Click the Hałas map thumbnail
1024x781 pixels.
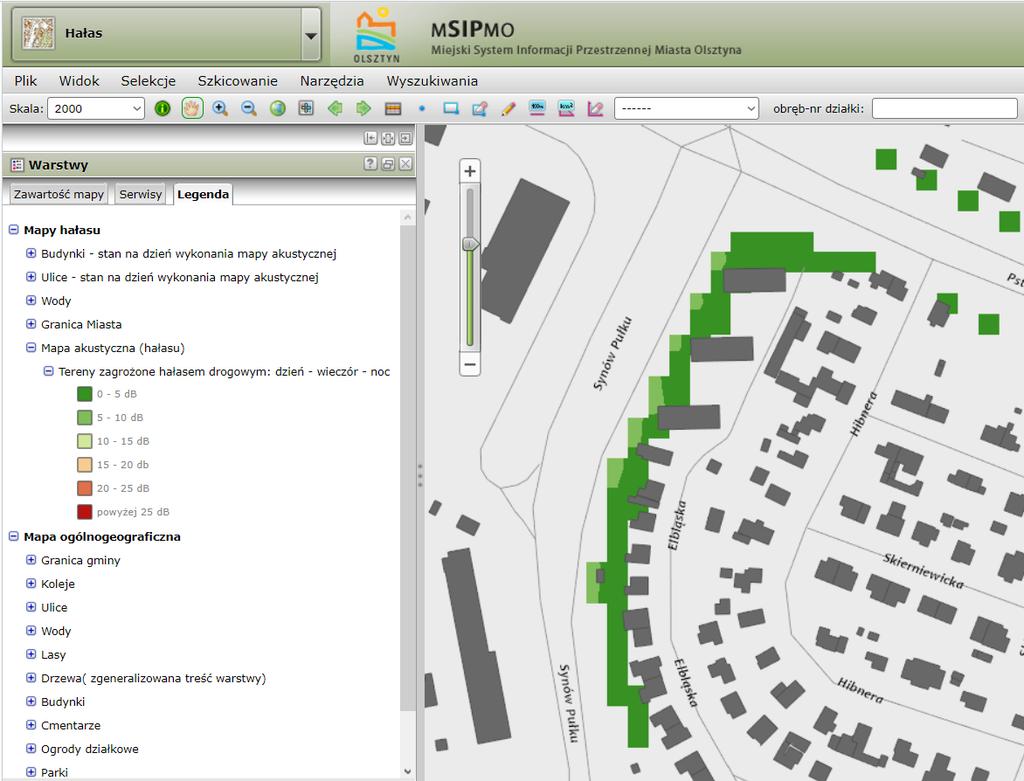coord(39,33)
